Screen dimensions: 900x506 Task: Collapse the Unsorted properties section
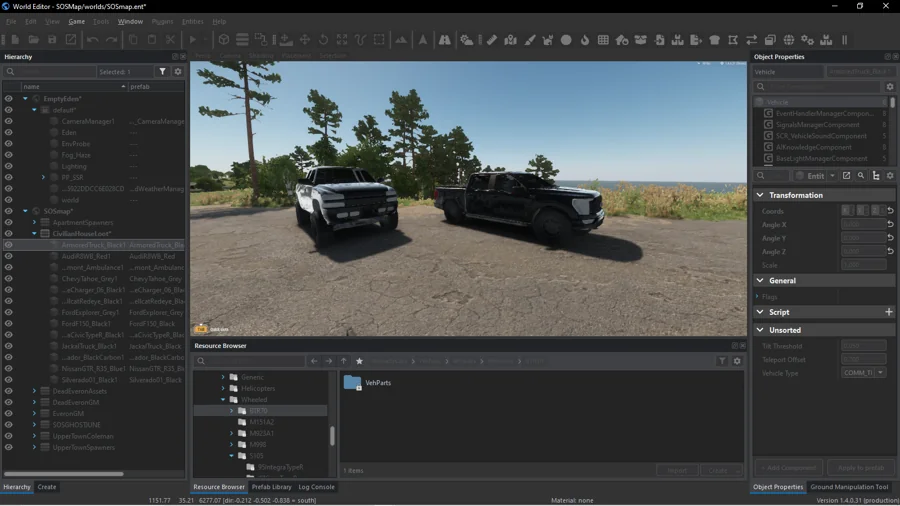[x=760, y=330]
